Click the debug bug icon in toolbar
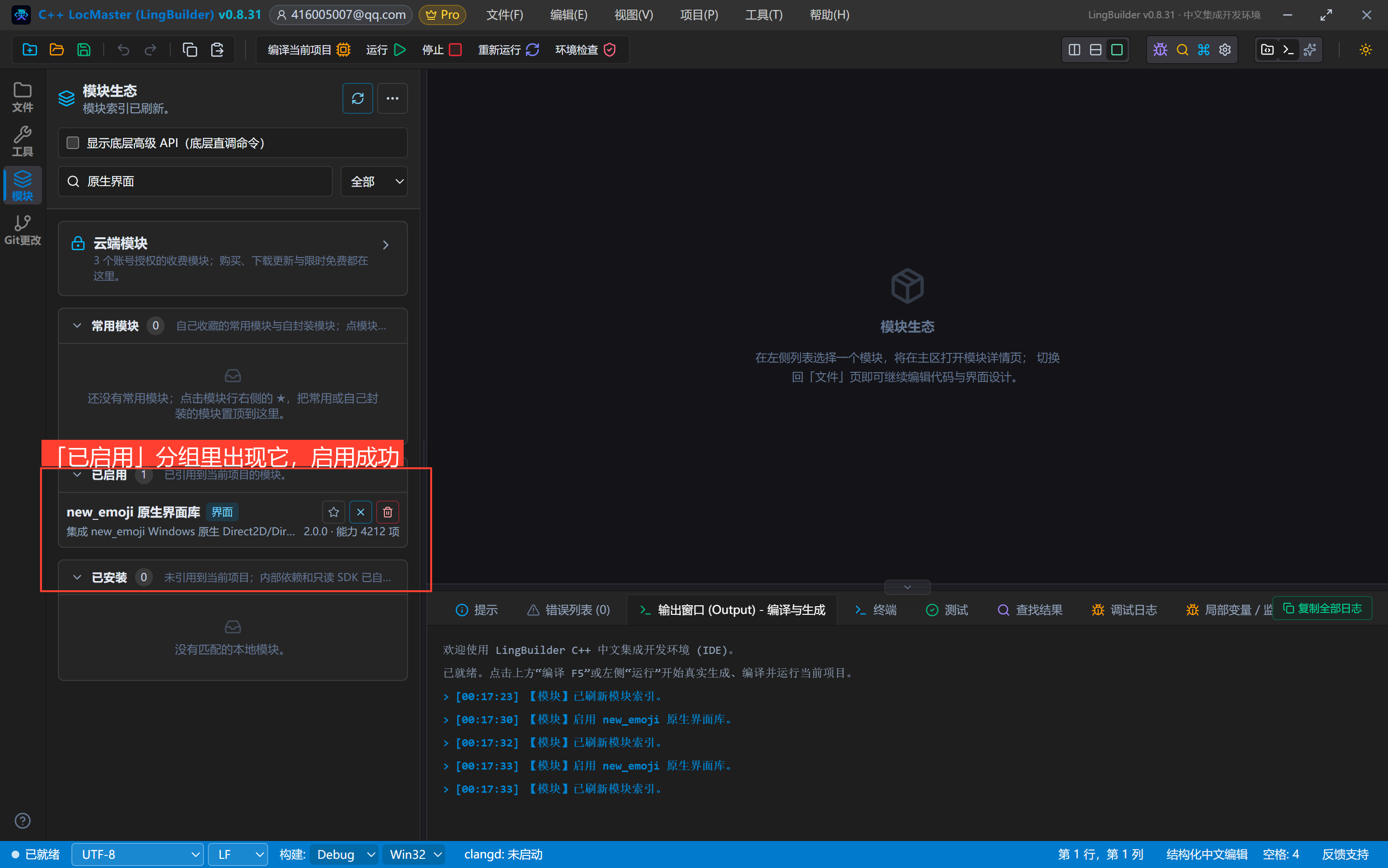 pyautogui.click(x=1160, y=50)
